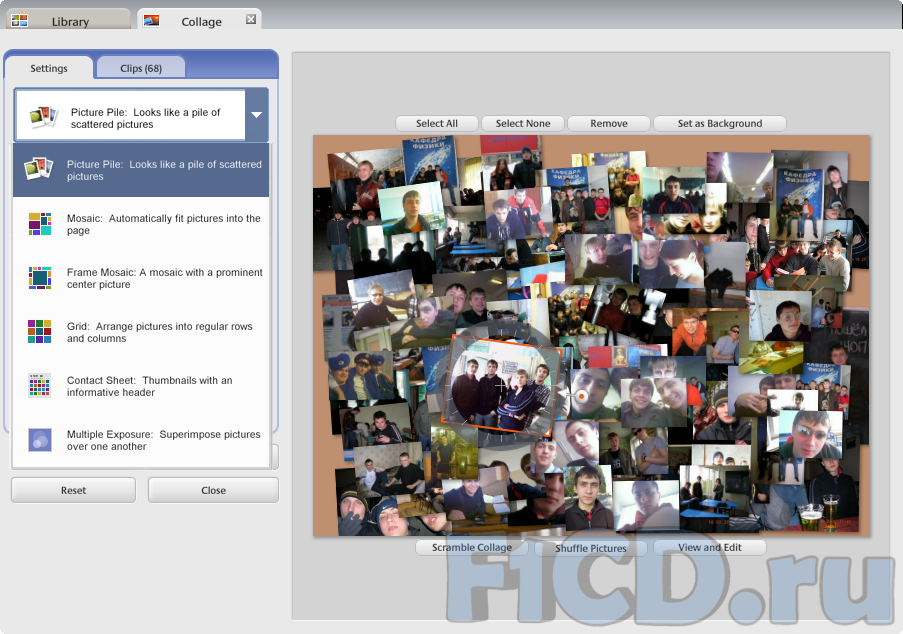
Task: Click the Library tab grid icon
Action: 20,21
